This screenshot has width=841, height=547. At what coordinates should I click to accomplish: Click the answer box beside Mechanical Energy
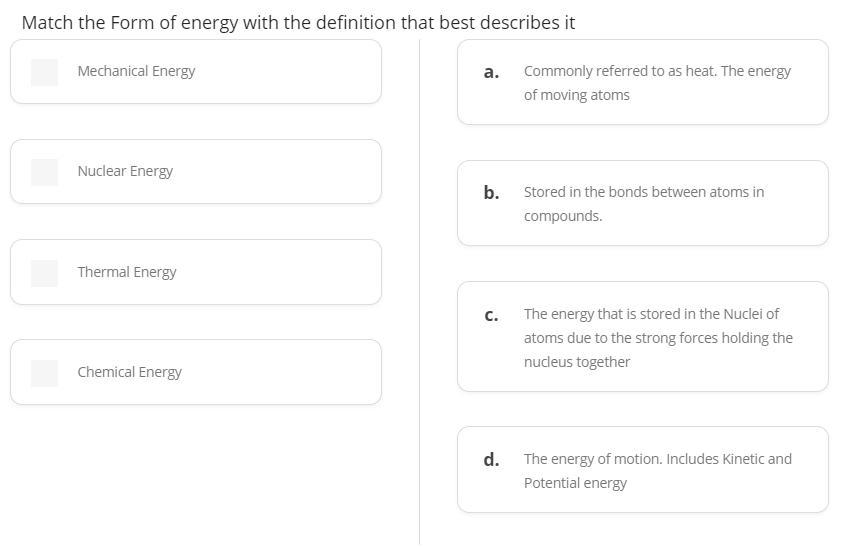point(44,72)
